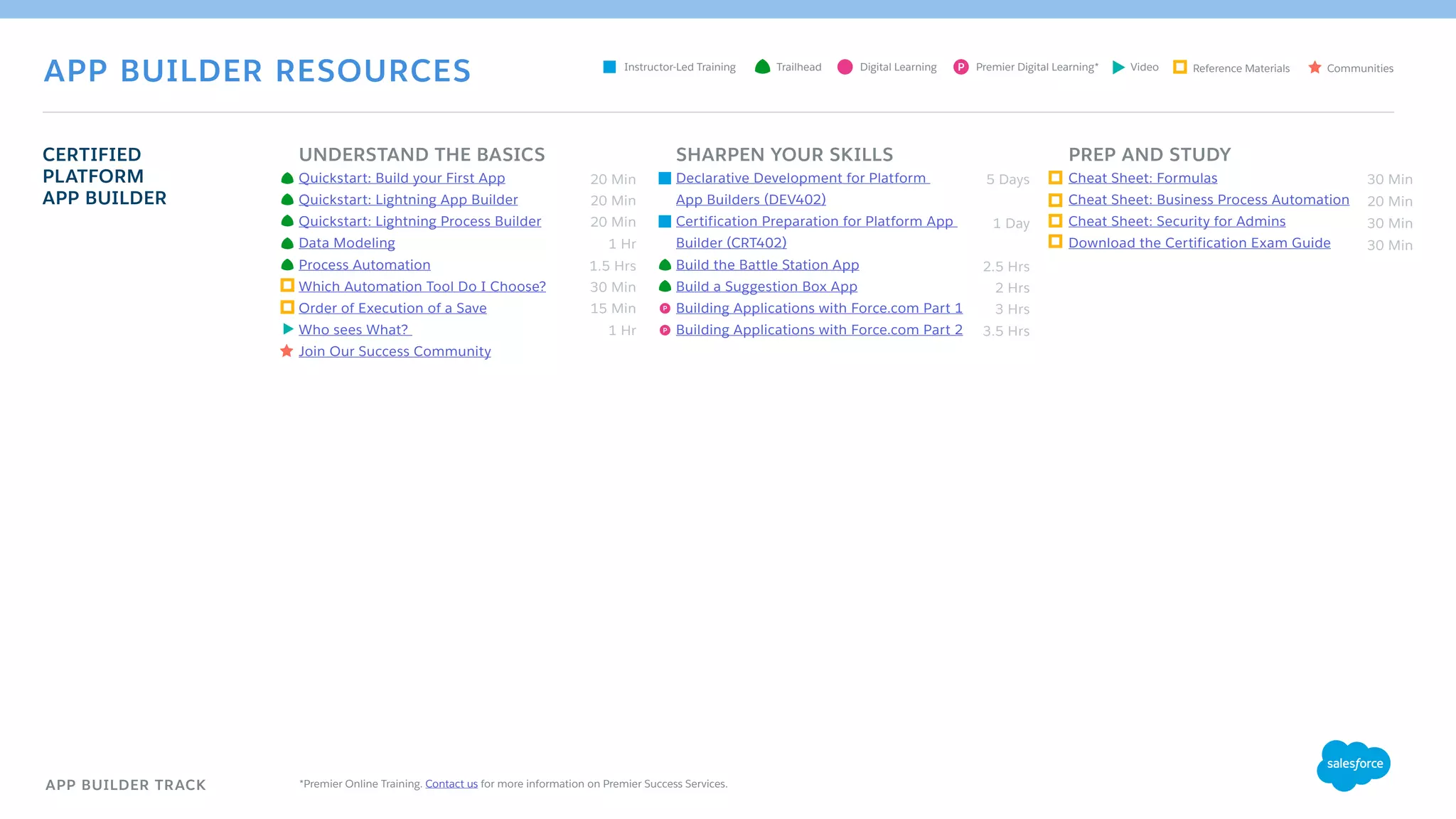Open Declarative Development for Platform App Builders link
Screen dimensions: 1456x819
(803, 178)
